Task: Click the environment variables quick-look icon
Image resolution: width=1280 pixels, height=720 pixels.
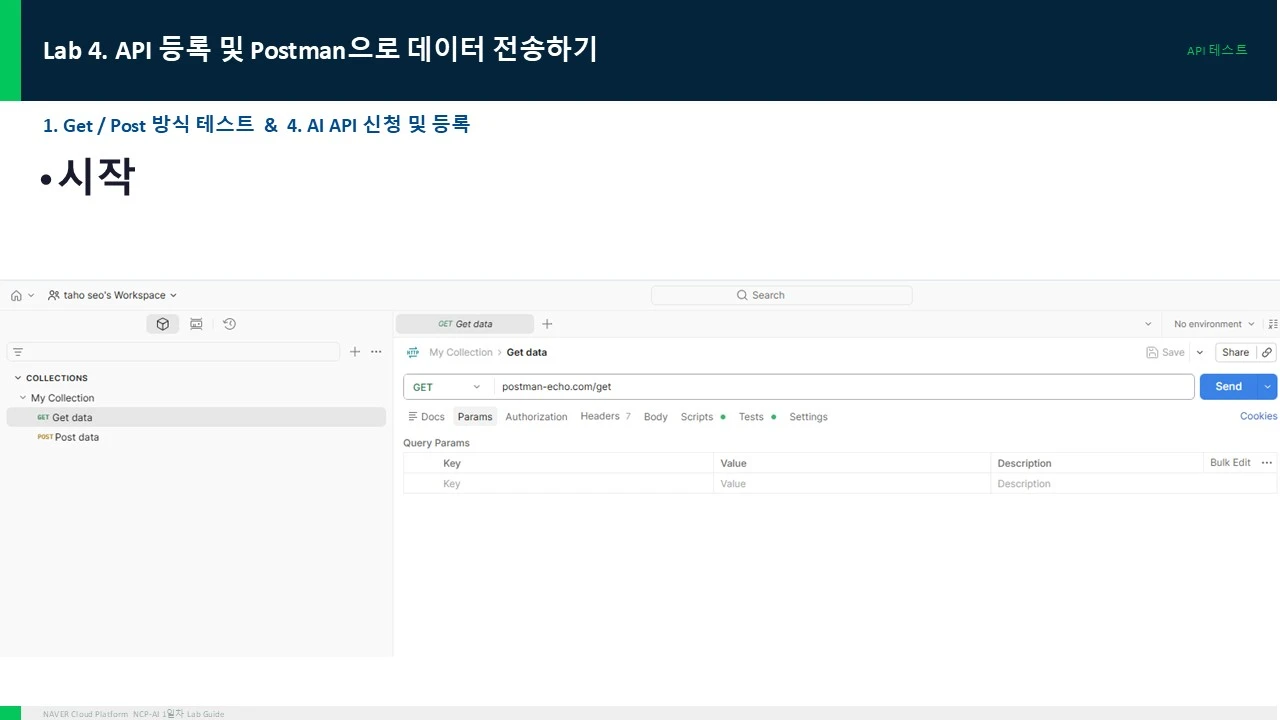Action: 1273,324
